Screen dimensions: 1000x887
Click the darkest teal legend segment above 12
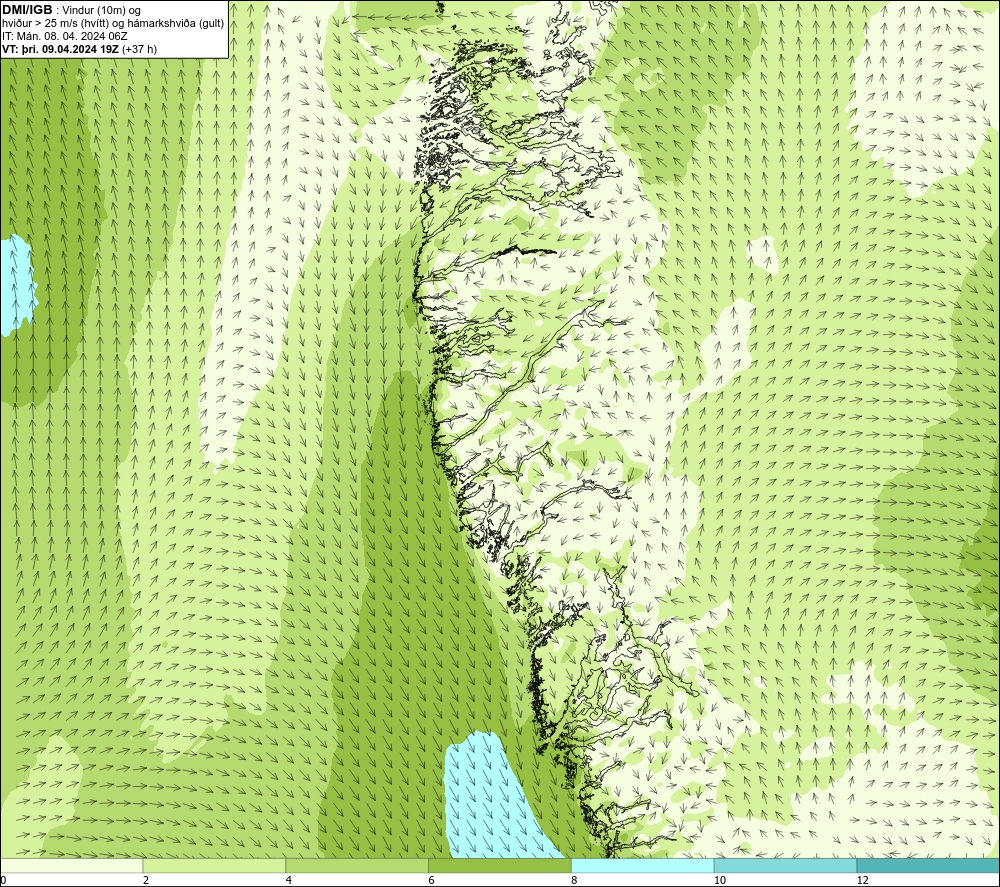(x=929, y=865)
